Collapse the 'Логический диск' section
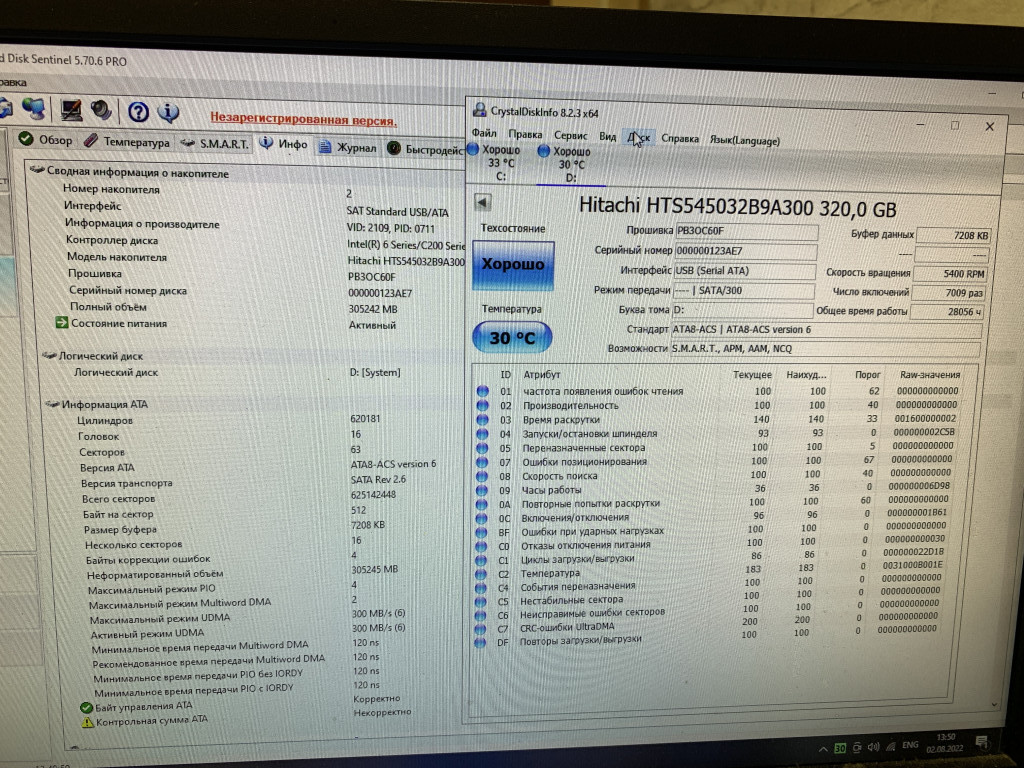Image resolution: width=1024 pixels, height=768 pixels. click(49, 355)
